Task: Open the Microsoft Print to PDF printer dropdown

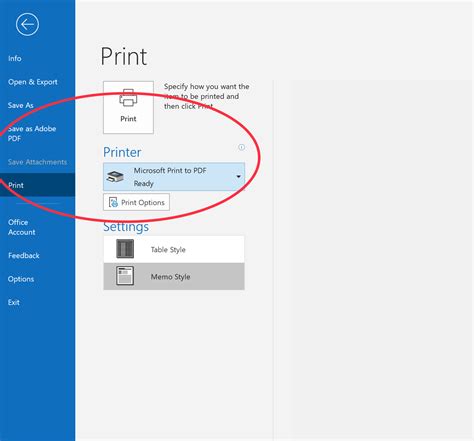Action: pyautogui.click(x=174, y=177)
